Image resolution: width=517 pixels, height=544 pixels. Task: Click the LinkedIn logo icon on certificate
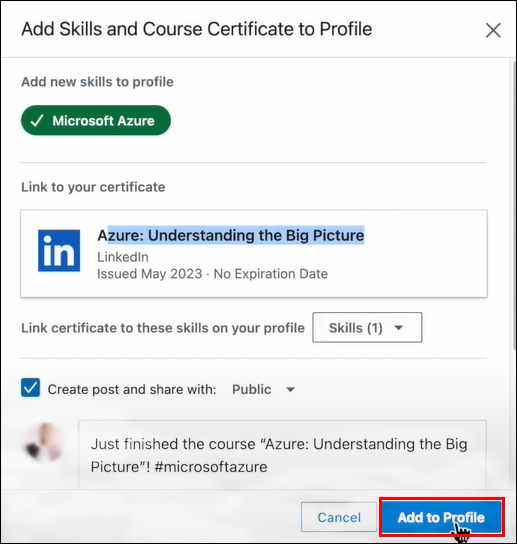(x=59, y=250)
